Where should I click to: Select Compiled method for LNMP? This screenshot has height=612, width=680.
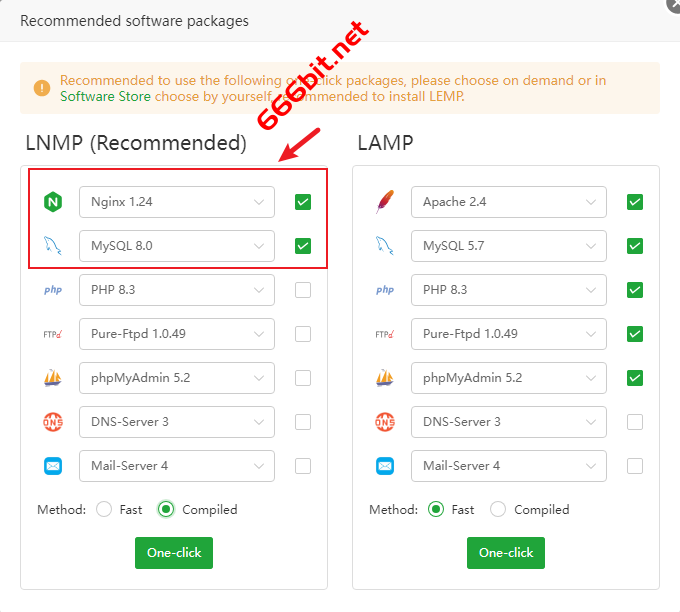coord(166,509)
